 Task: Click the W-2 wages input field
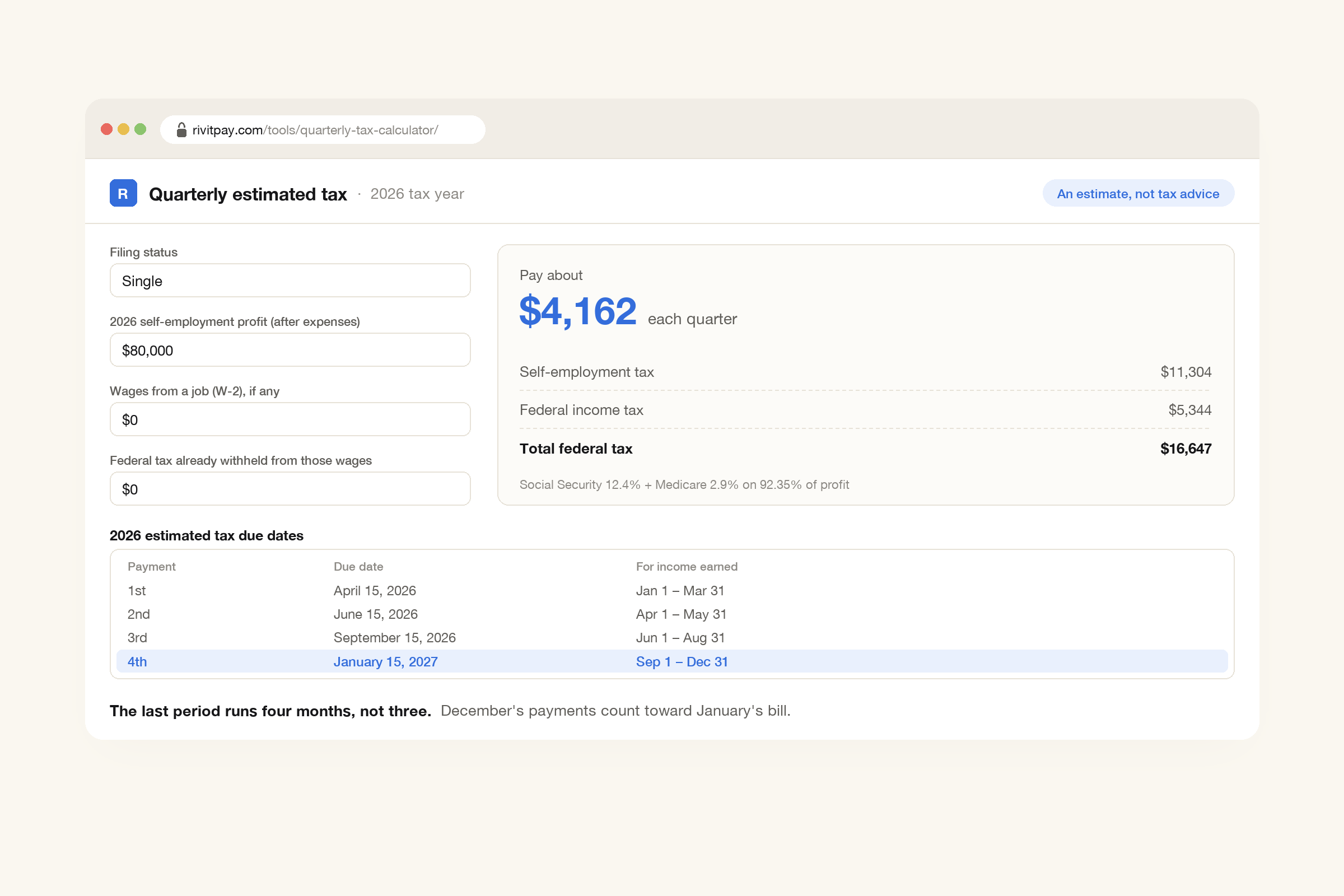click(290, 419)
